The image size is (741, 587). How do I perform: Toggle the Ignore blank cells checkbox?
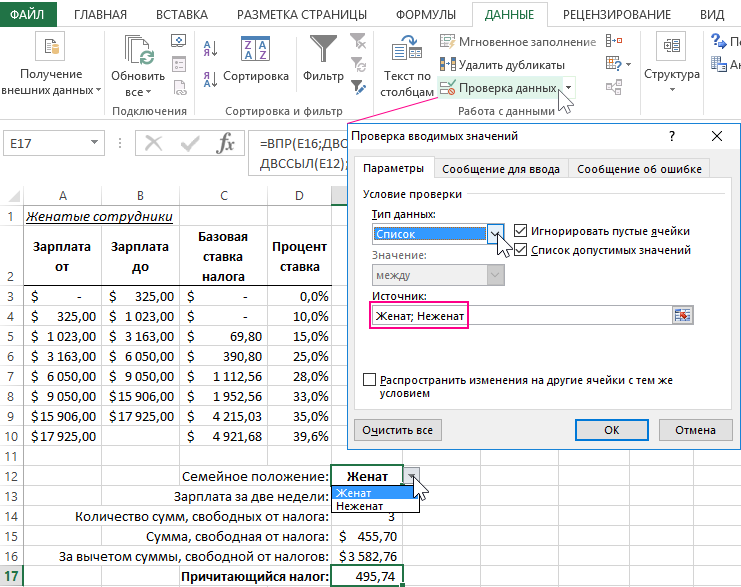coord(520,231)
